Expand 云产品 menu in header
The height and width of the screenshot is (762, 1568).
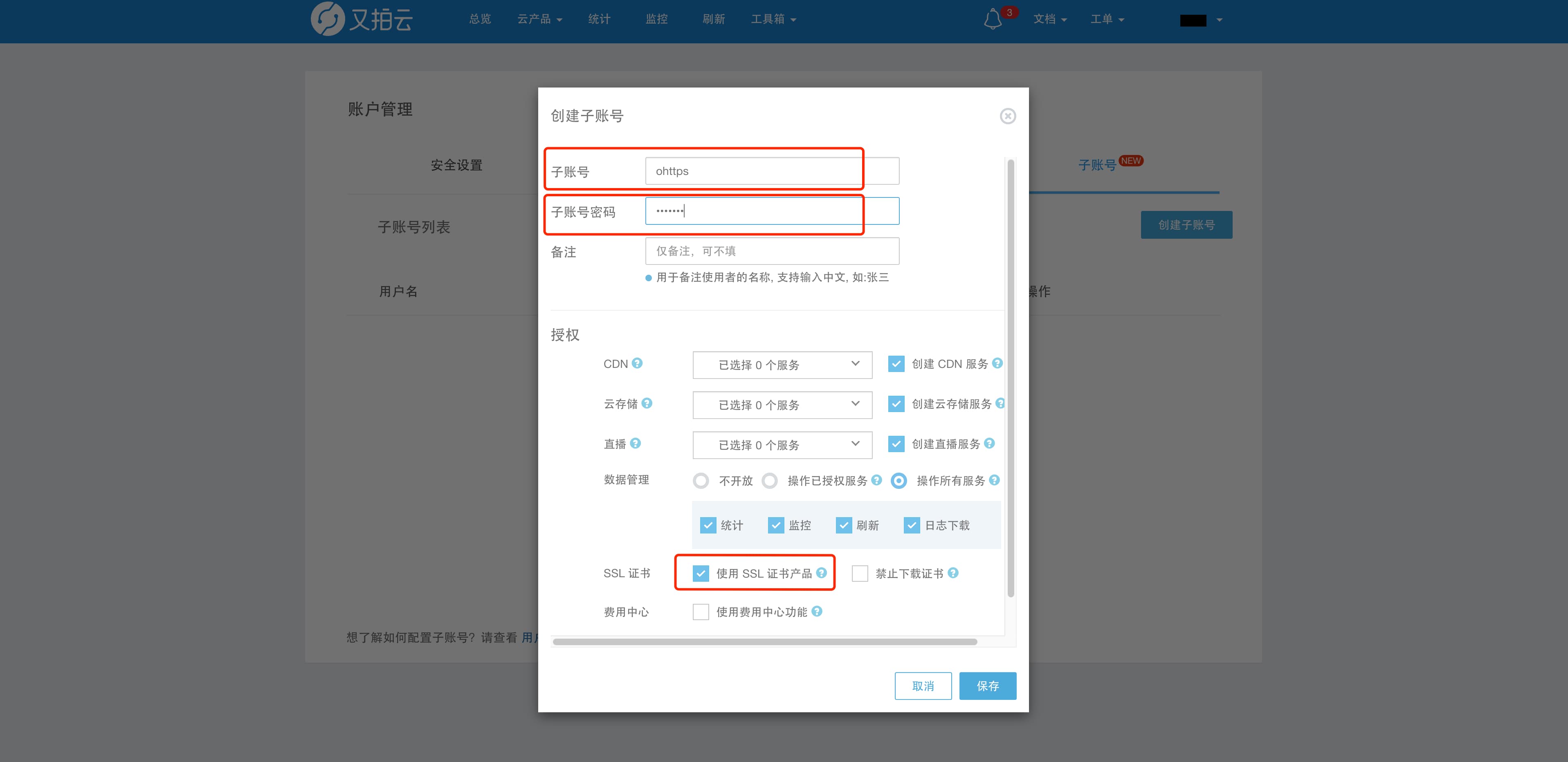539,19
